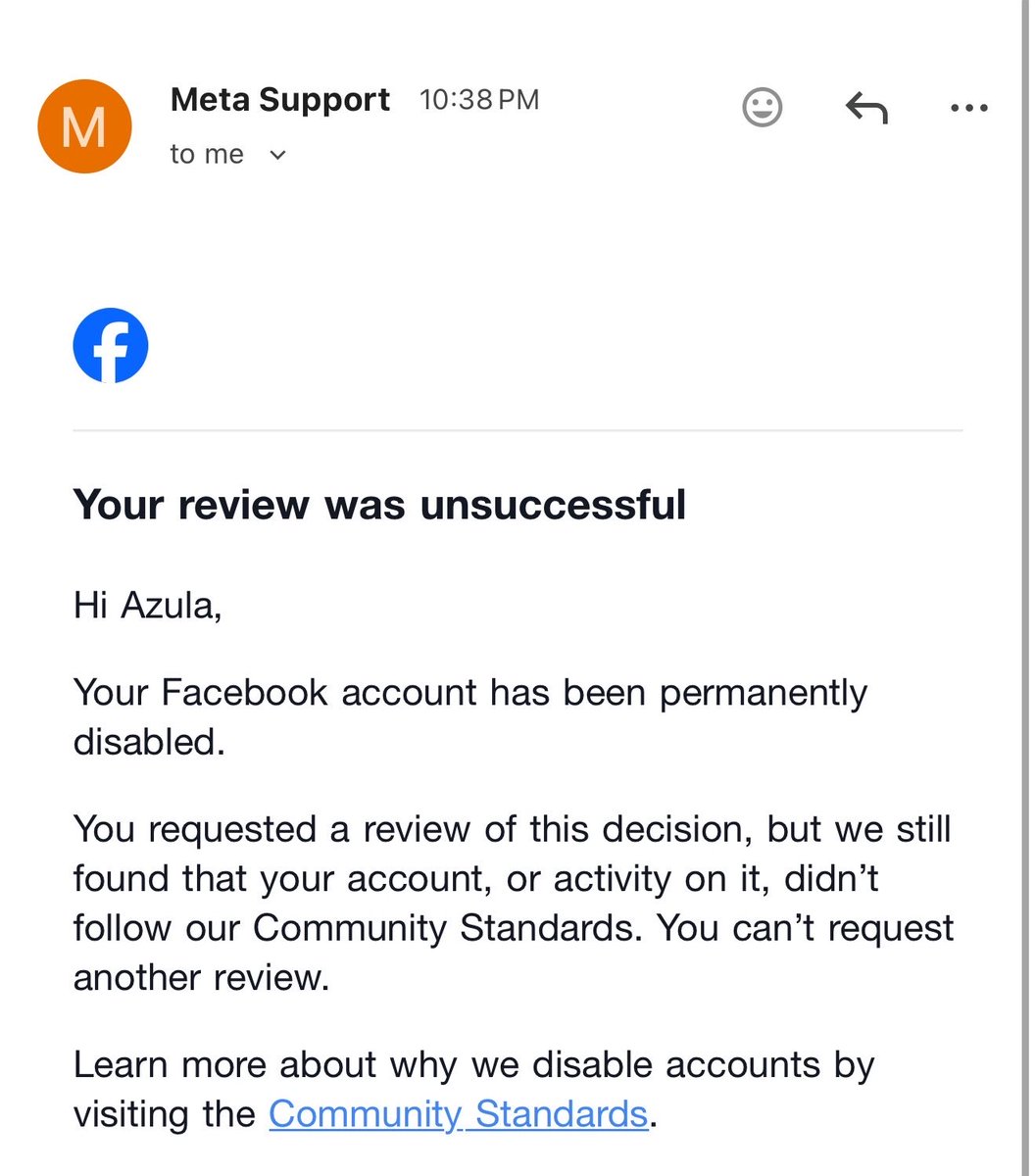Click the word "disabled." in the message
This screenshot has height=1176, width=1036.
click(x=149, y=741)
